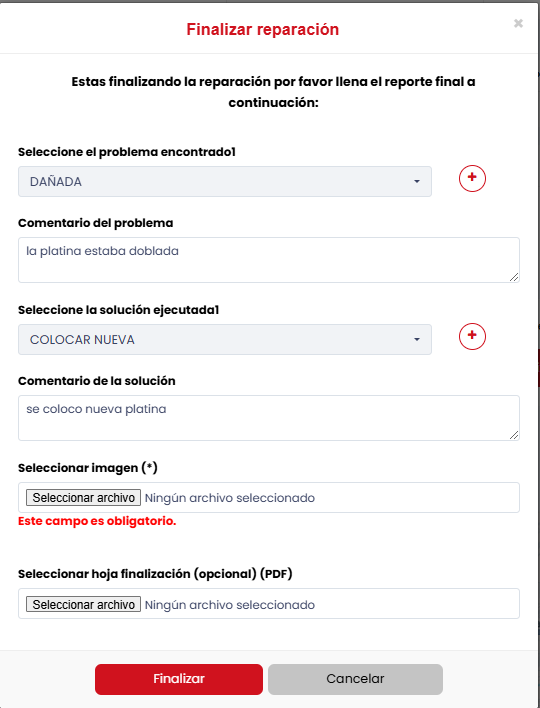This screenshot has width=540, height=708.
Task: Add another problem with the plus icon
Action: [472, 178]
